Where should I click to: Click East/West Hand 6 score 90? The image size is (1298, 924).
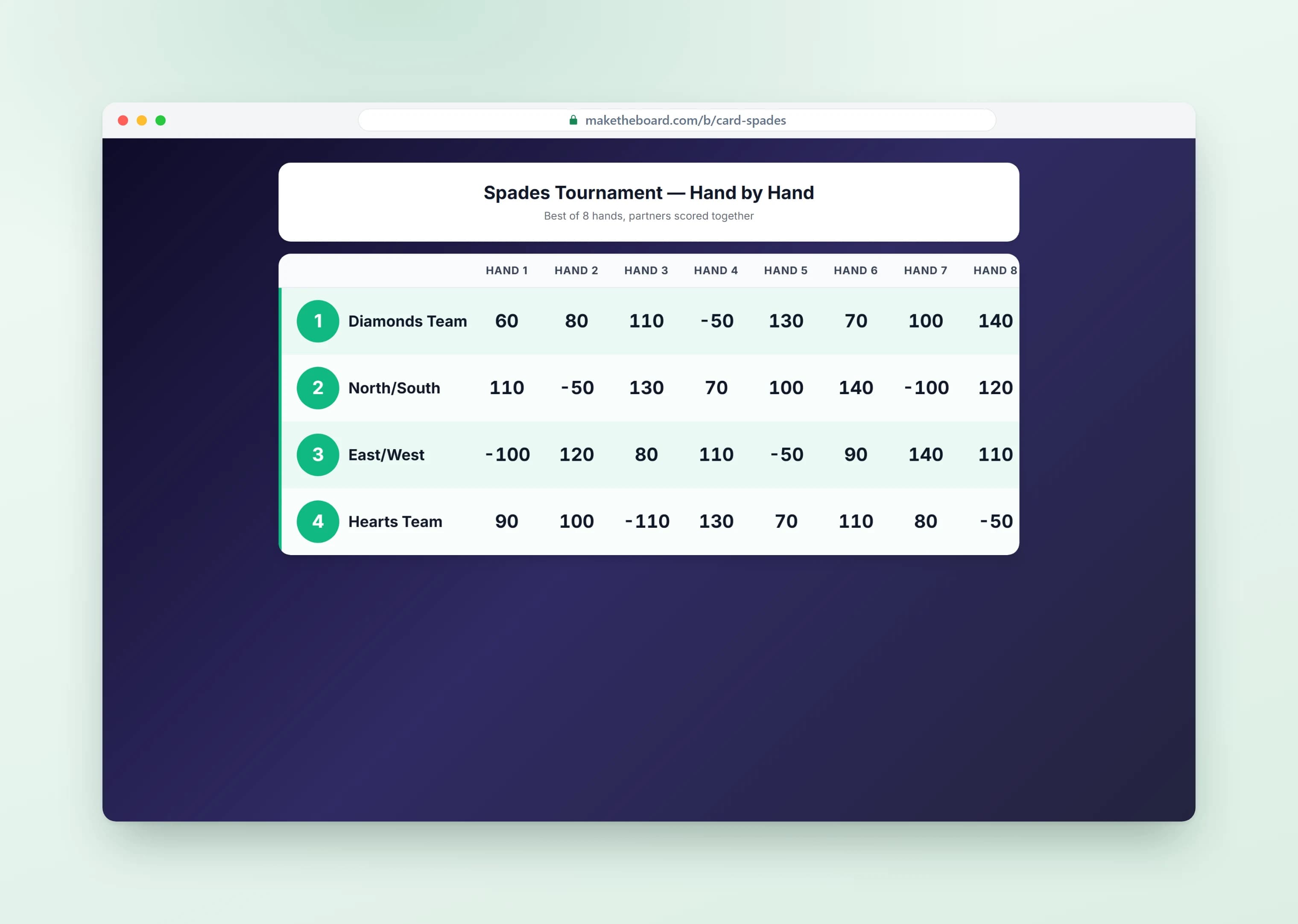click(856, 455)
